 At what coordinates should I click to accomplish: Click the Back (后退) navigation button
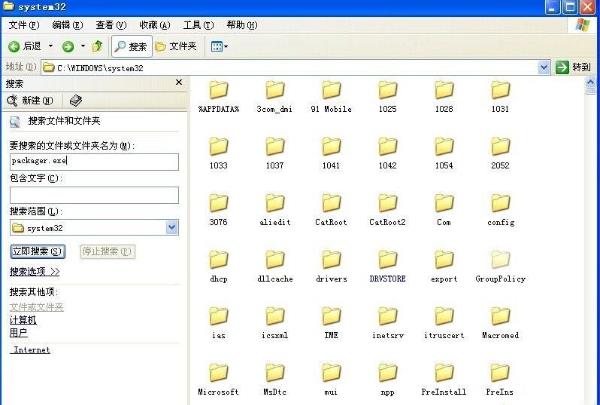[25, 46]
